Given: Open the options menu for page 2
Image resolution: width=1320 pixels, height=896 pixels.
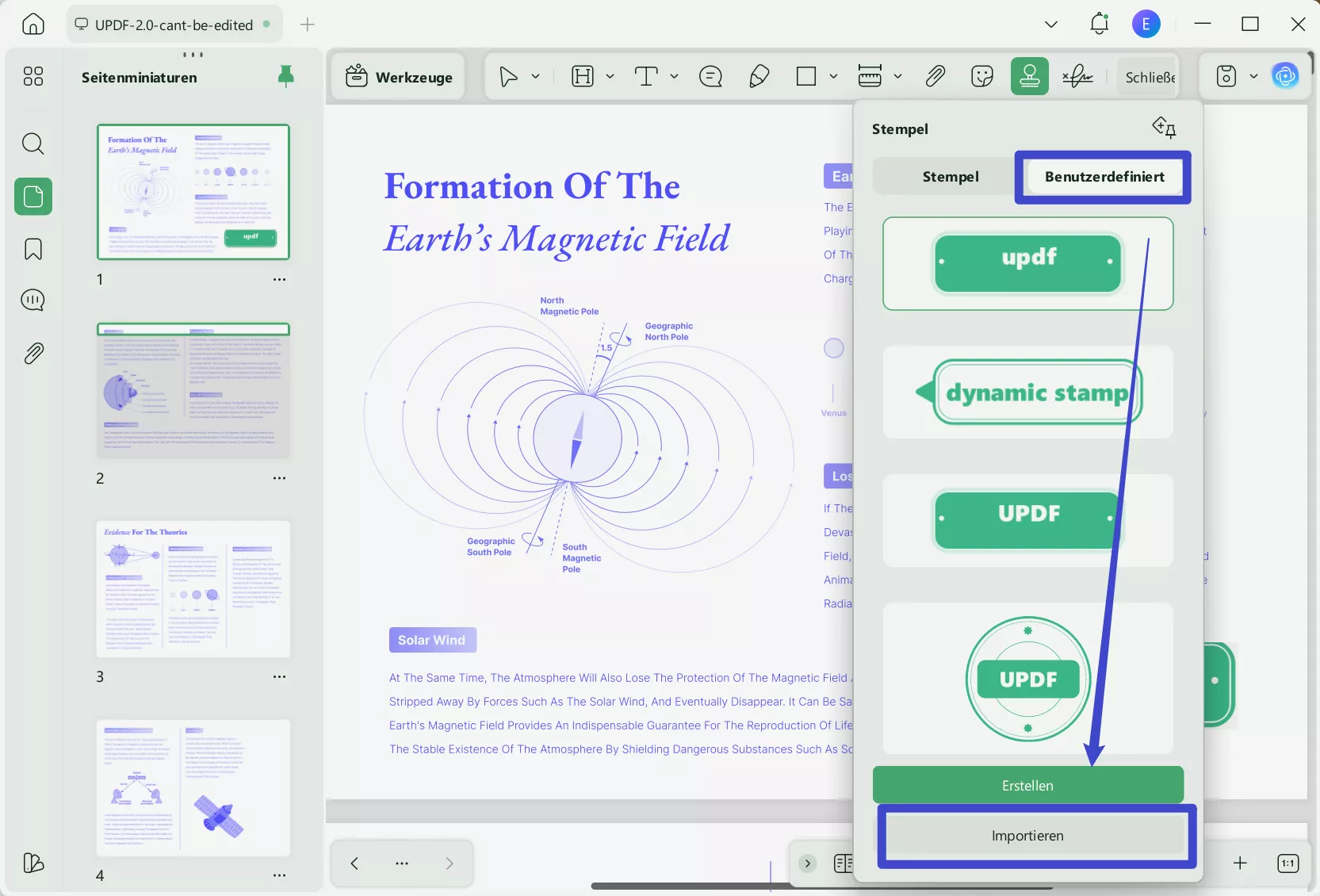Looking at the screenshot, I should click(279, 478).
